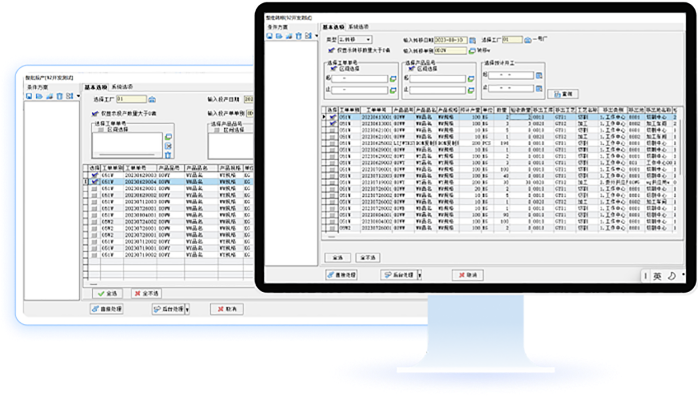Screen dimensions: 698x396
Task: Select the 基本选项 tab in left window
Action: pyautogui.click(x=96, y=87)
